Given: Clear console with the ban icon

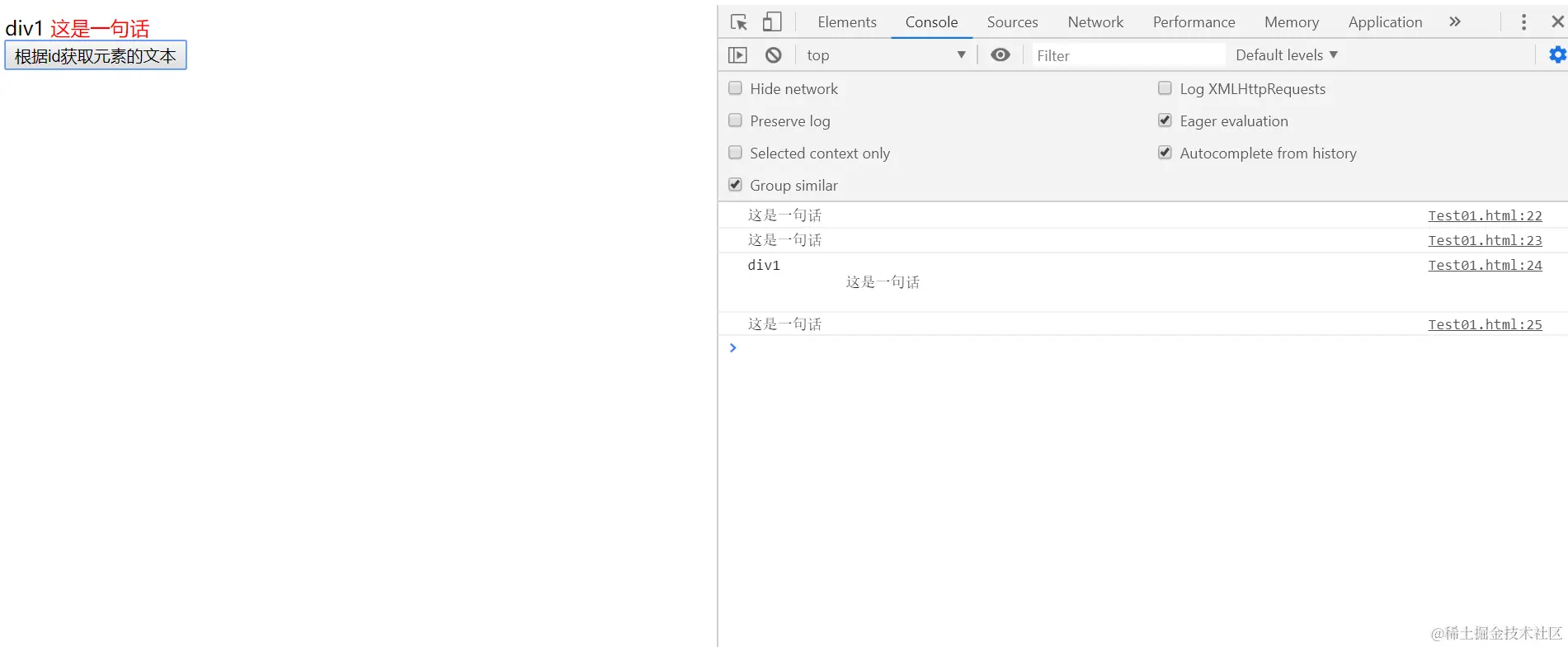Looking at the screenshot, I should coord(773,55).
